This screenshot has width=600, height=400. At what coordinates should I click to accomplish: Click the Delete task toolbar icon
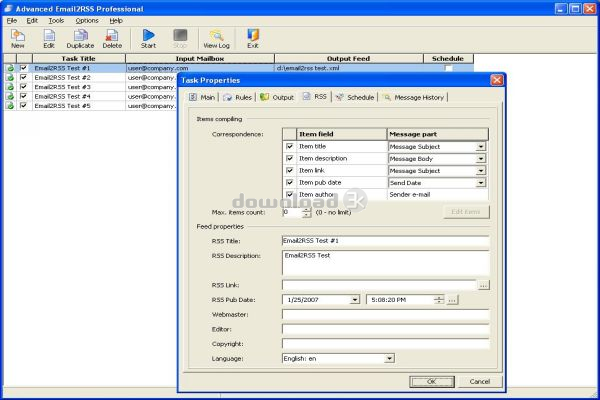[x=112, y=39]
